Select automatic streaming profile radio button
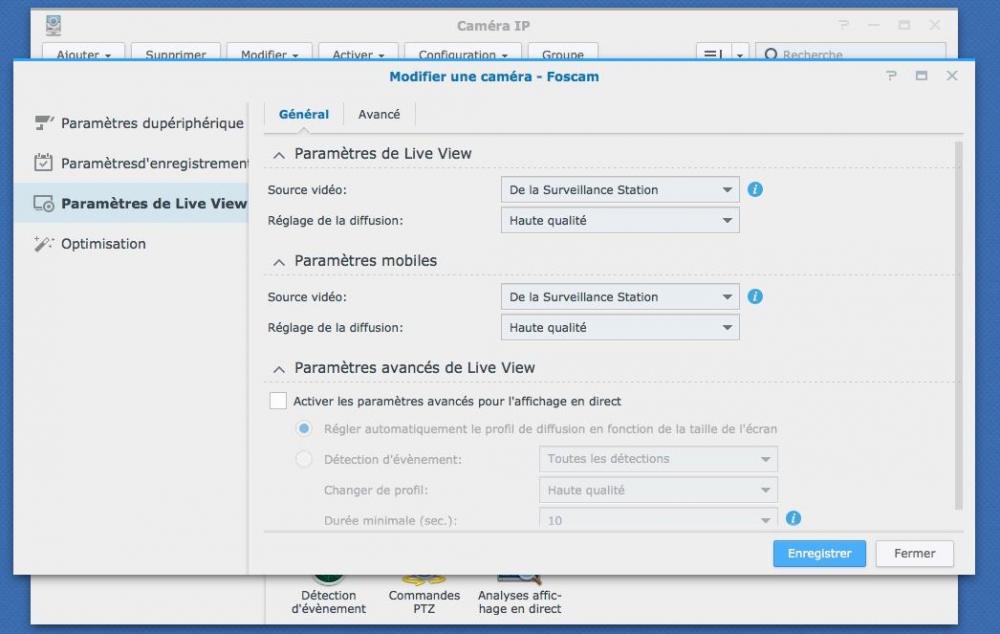 pos(304,429)
